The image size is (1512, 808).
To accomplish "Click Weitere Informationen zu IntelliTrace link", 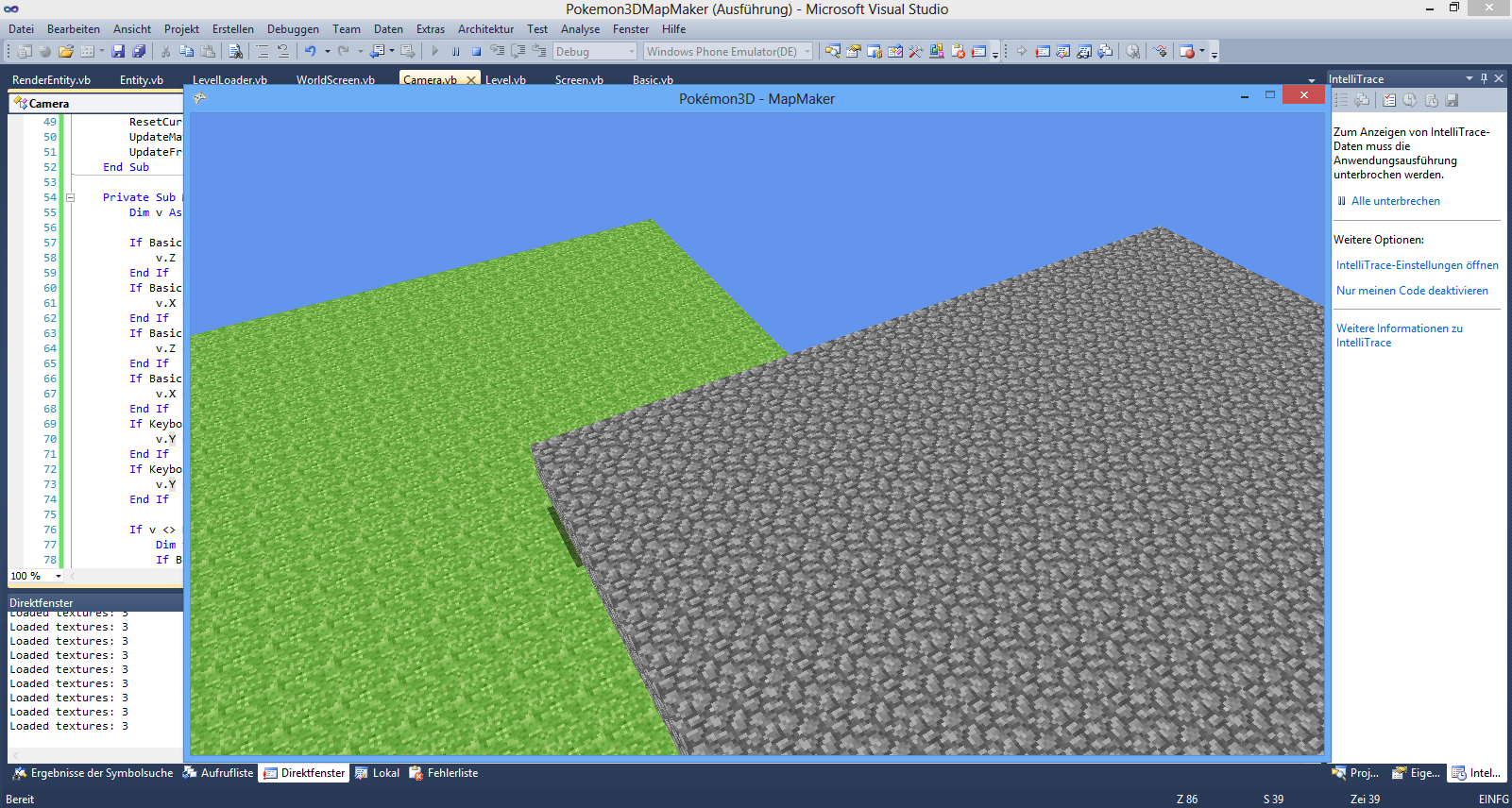I will pos(1399,335).
